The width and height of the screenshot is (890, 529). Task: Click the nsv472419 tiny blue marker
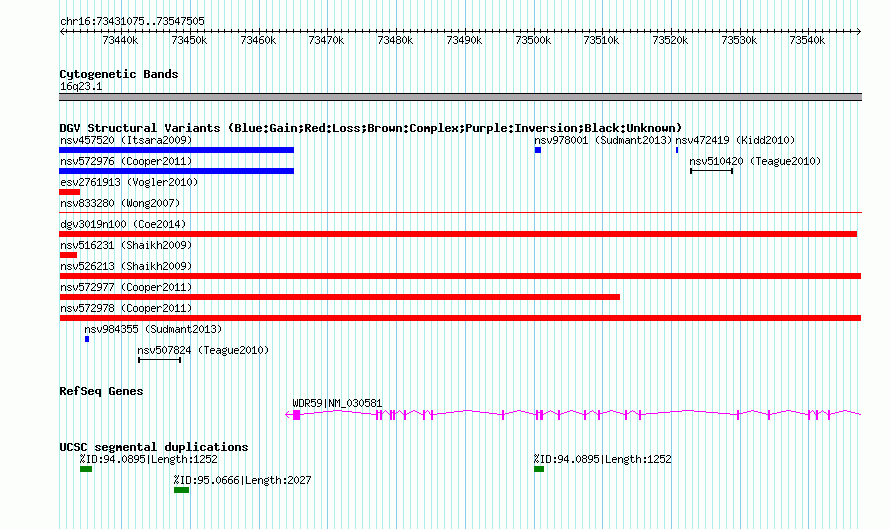click(677, 150)
